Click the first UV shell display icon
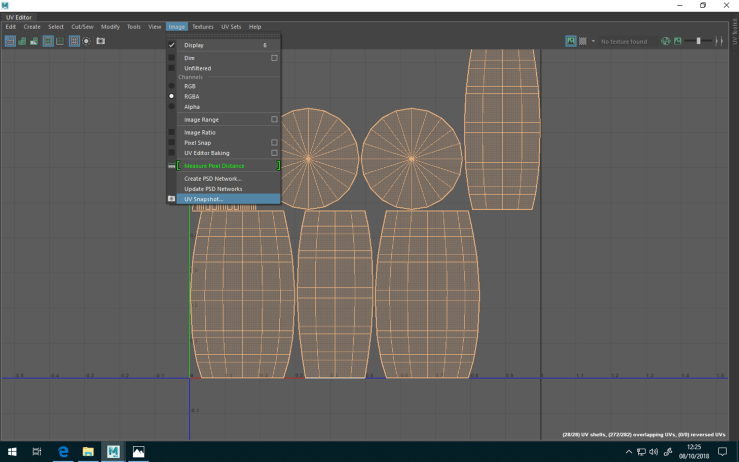Viewport: 739px width, 462px height. (10, 41)
